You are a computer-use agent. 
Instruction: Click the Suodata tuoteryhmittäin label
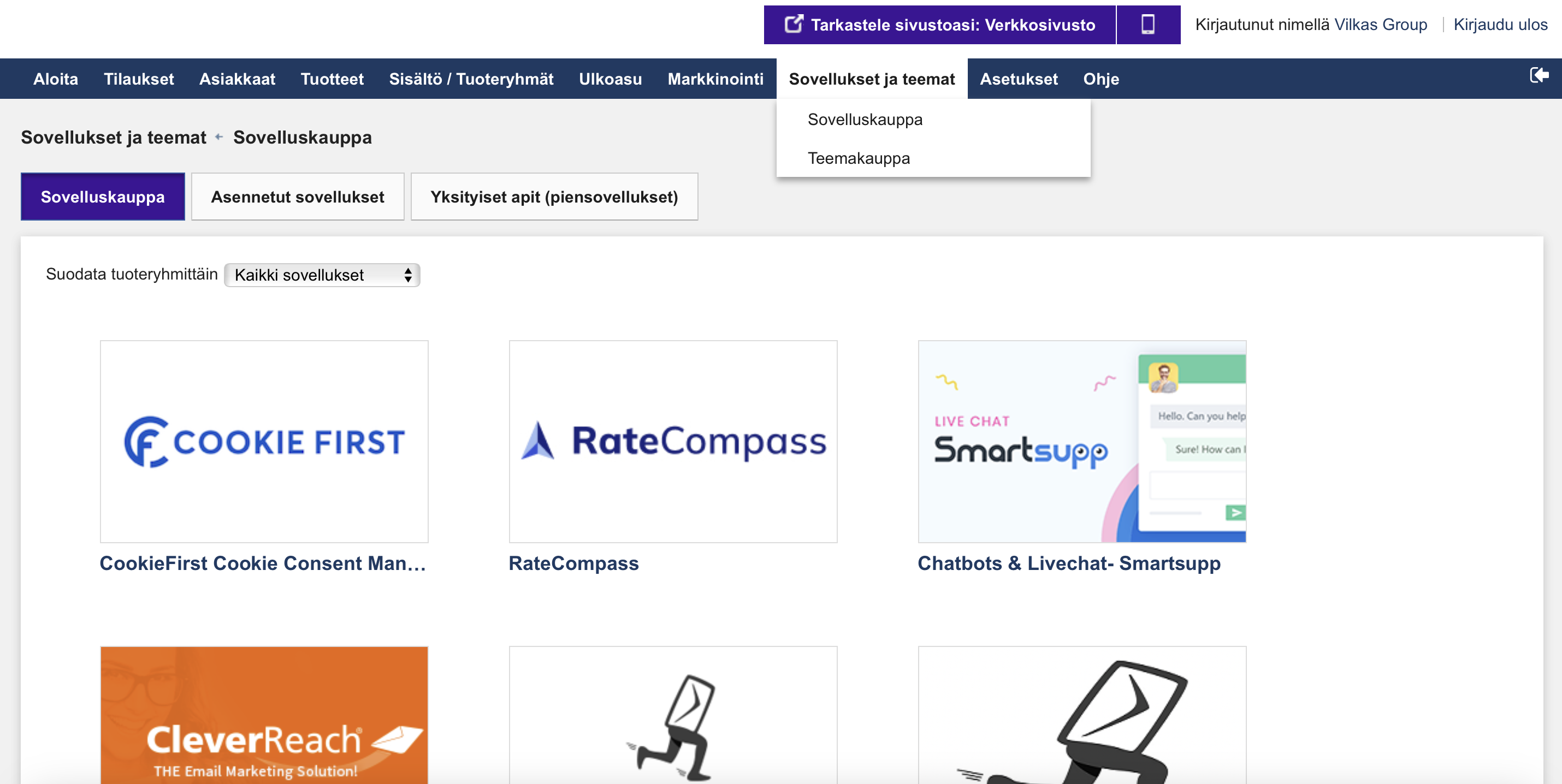[132, 274]
